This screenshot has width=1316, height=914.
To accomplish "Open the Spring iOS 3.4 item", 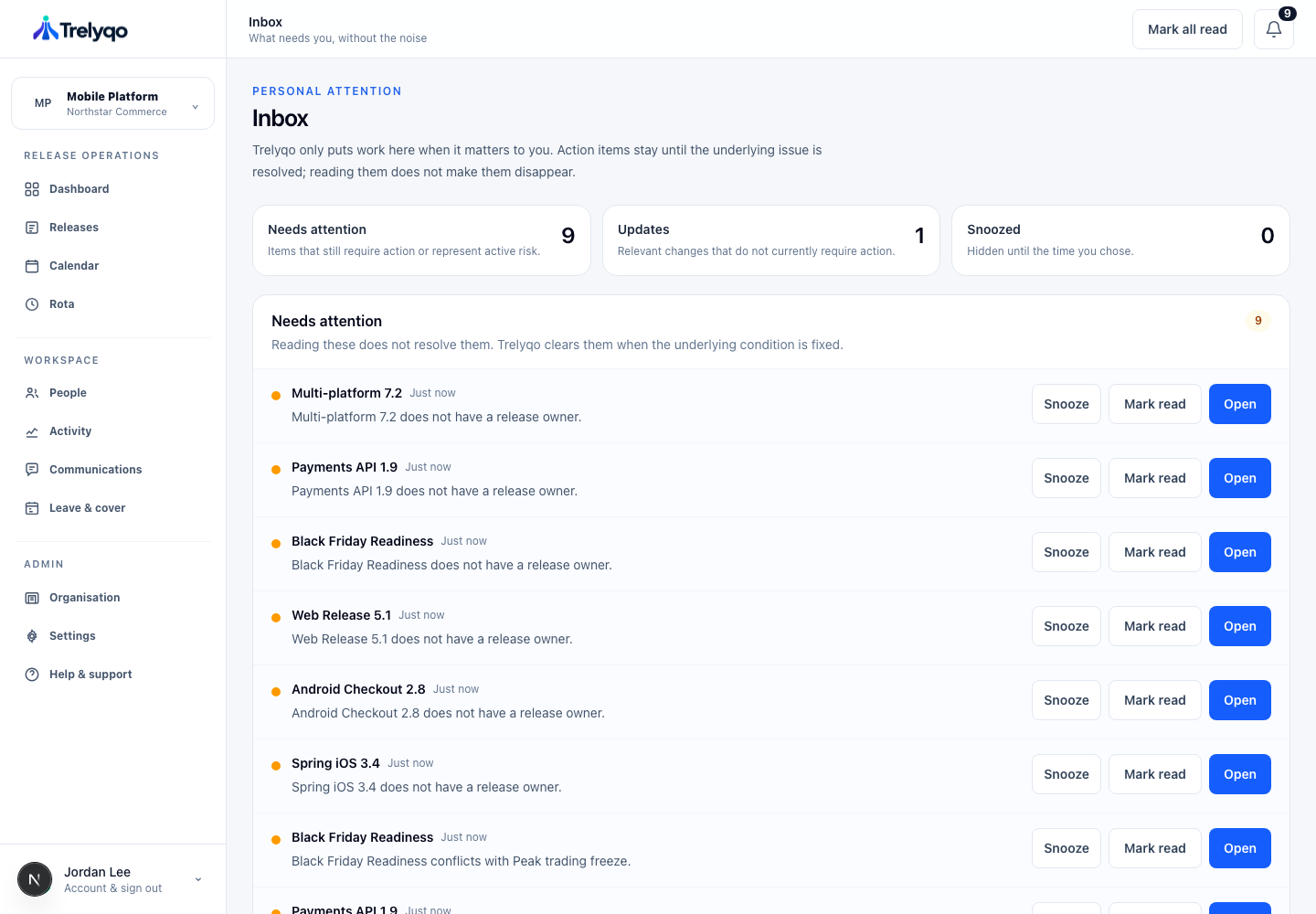I will point(1240,774).
